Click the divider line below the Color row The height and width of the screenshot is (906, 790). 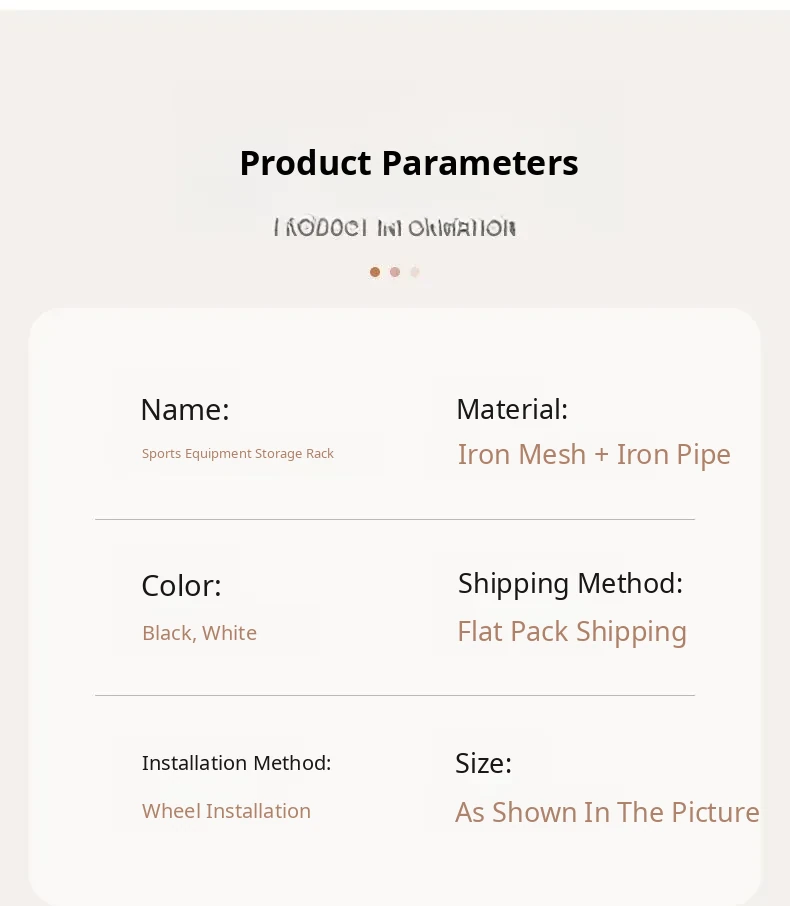394,696
